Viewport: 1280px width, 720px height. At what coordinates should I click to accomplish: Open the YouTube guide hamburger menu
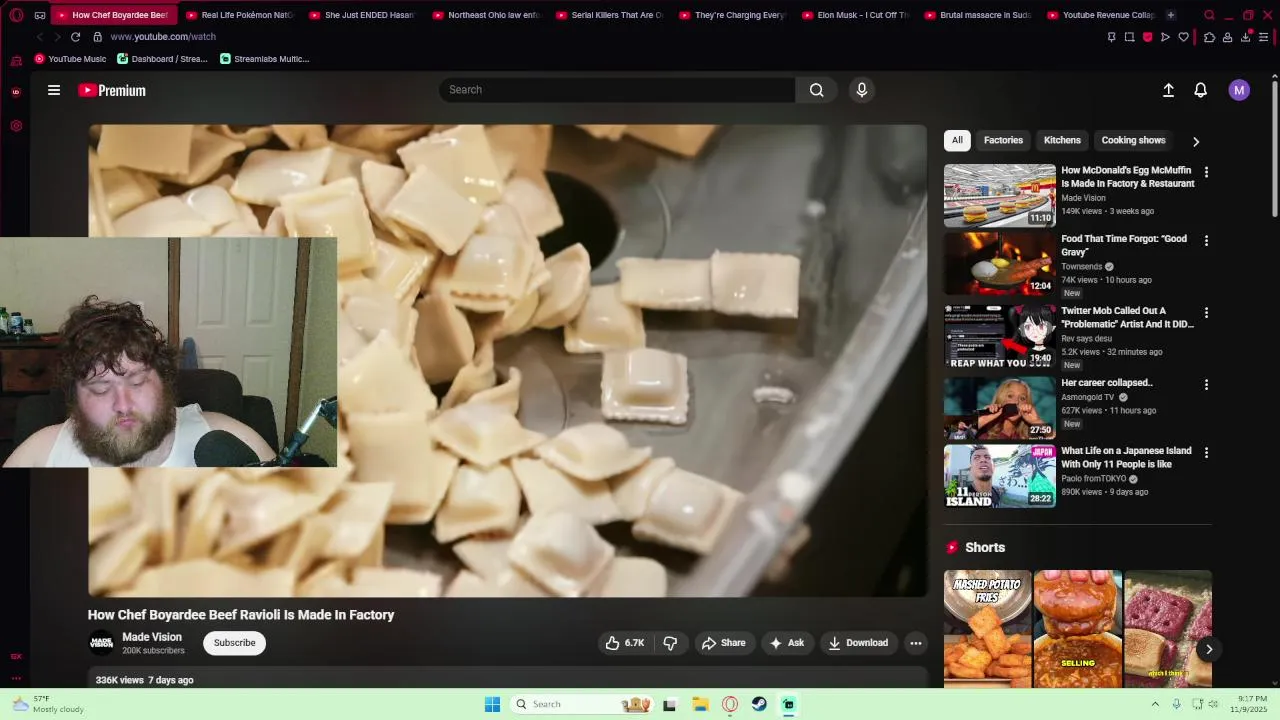(x=54, y=90)
